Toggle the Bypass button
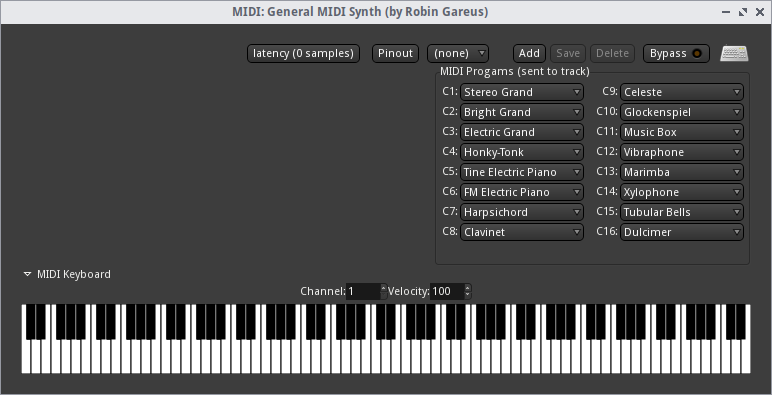Screen dimensions: 772x395 pyautogui.click(x=676, y=53)
